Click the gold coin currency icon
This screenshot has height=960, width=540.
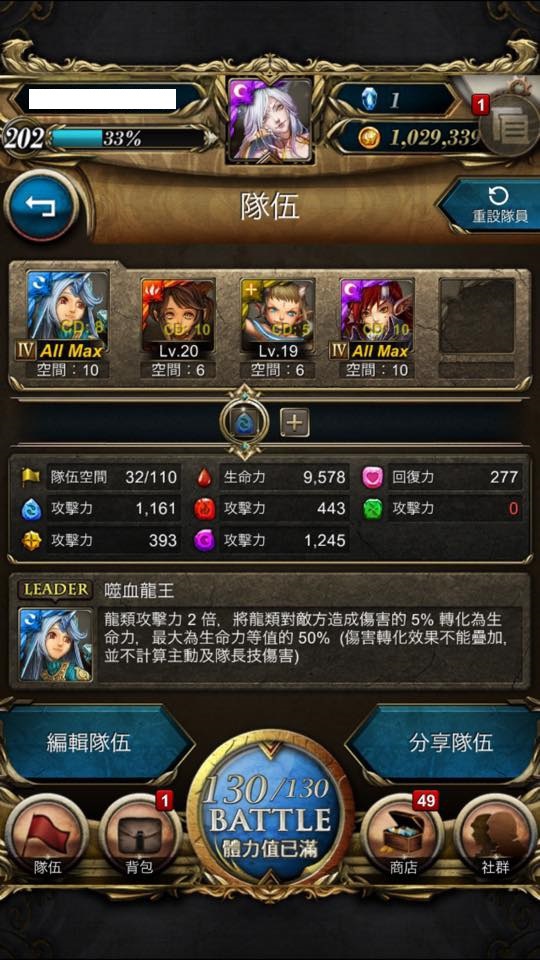369,137
